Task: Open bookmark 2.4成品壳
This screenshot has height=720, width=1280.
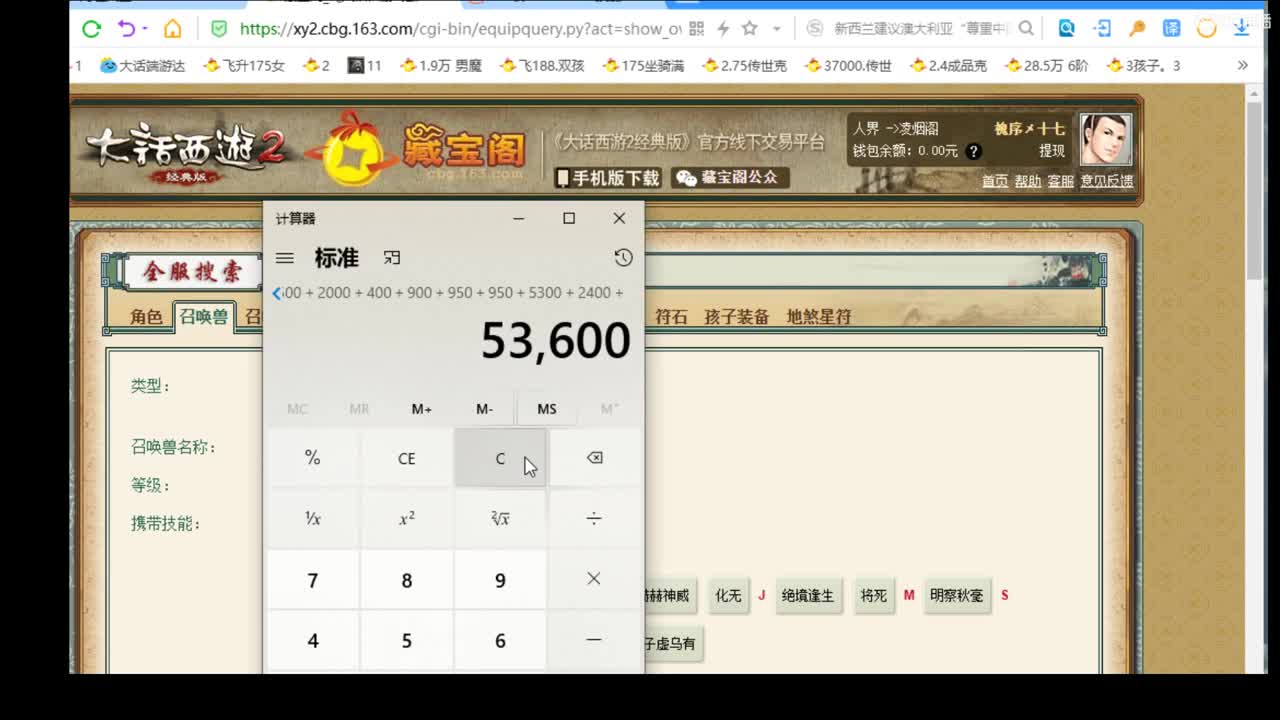Action: (x=948, y=66)
